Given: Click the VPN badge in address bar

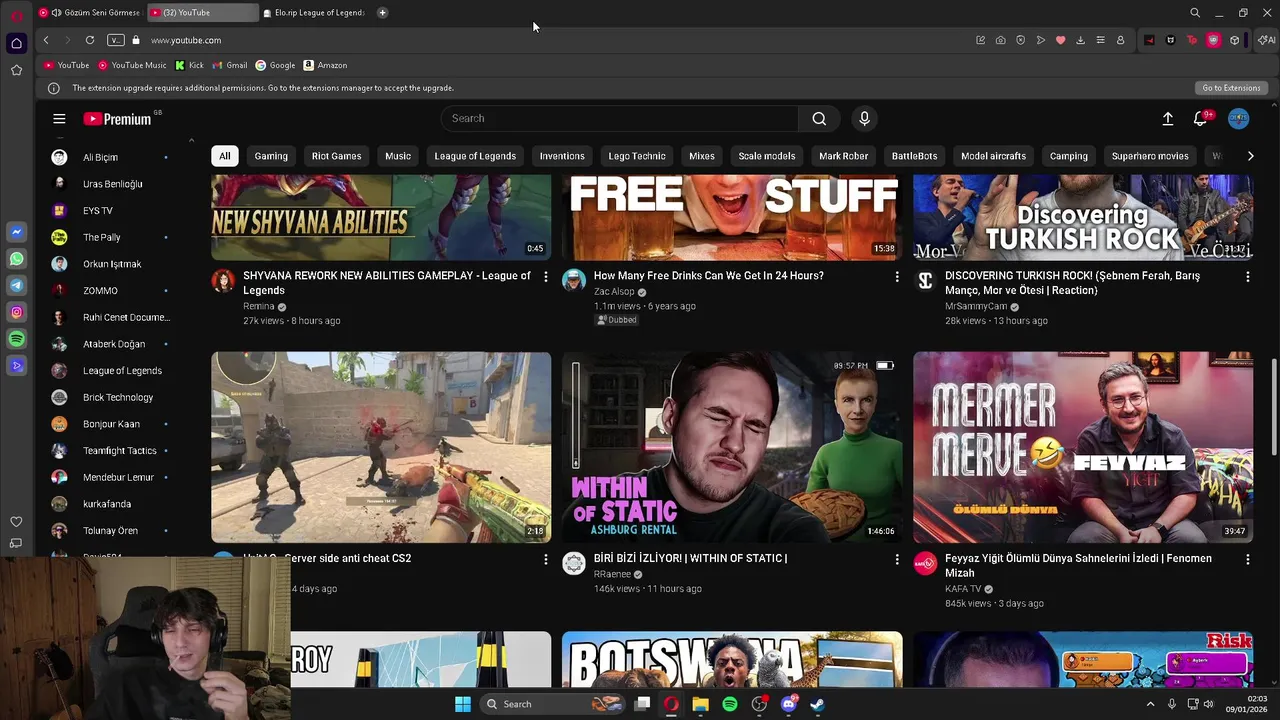Looking at the screenshot, I should pos(116,40).
